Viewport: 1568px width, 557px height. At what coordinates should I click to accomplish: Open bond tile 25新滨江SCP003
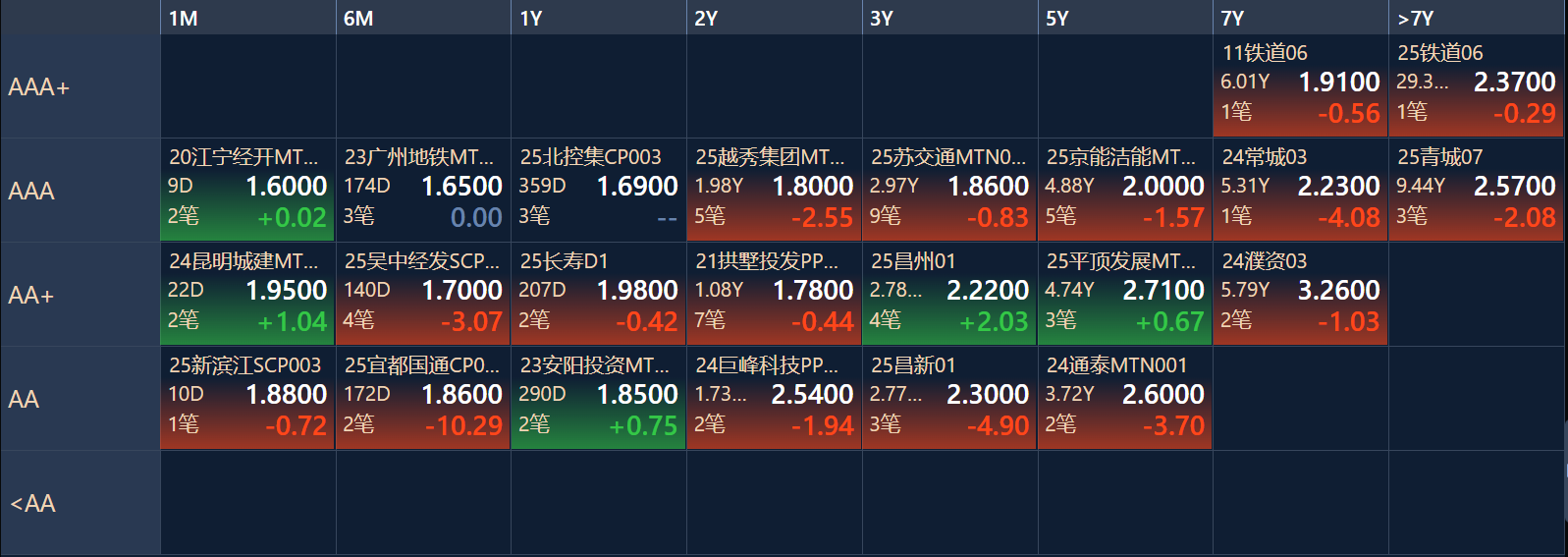[x=247, y=399]
